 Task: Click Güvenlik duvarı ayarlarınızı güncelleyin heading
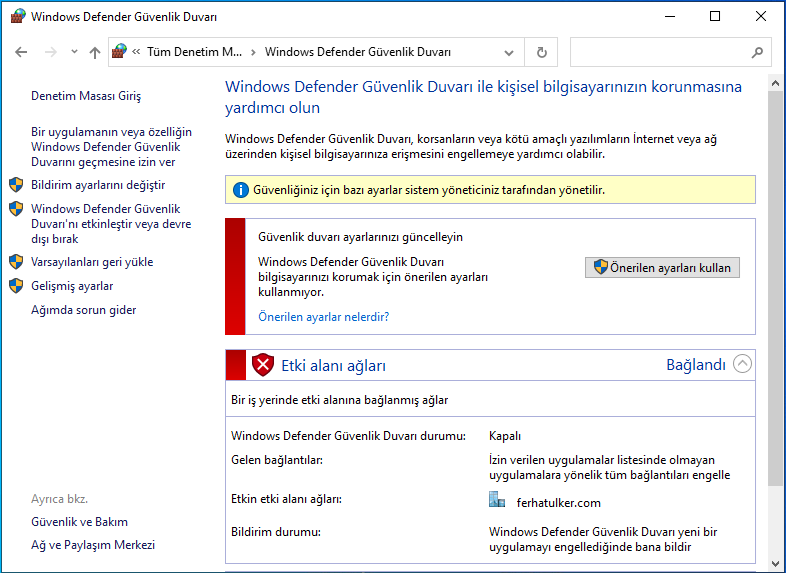(x=360, y=237)
